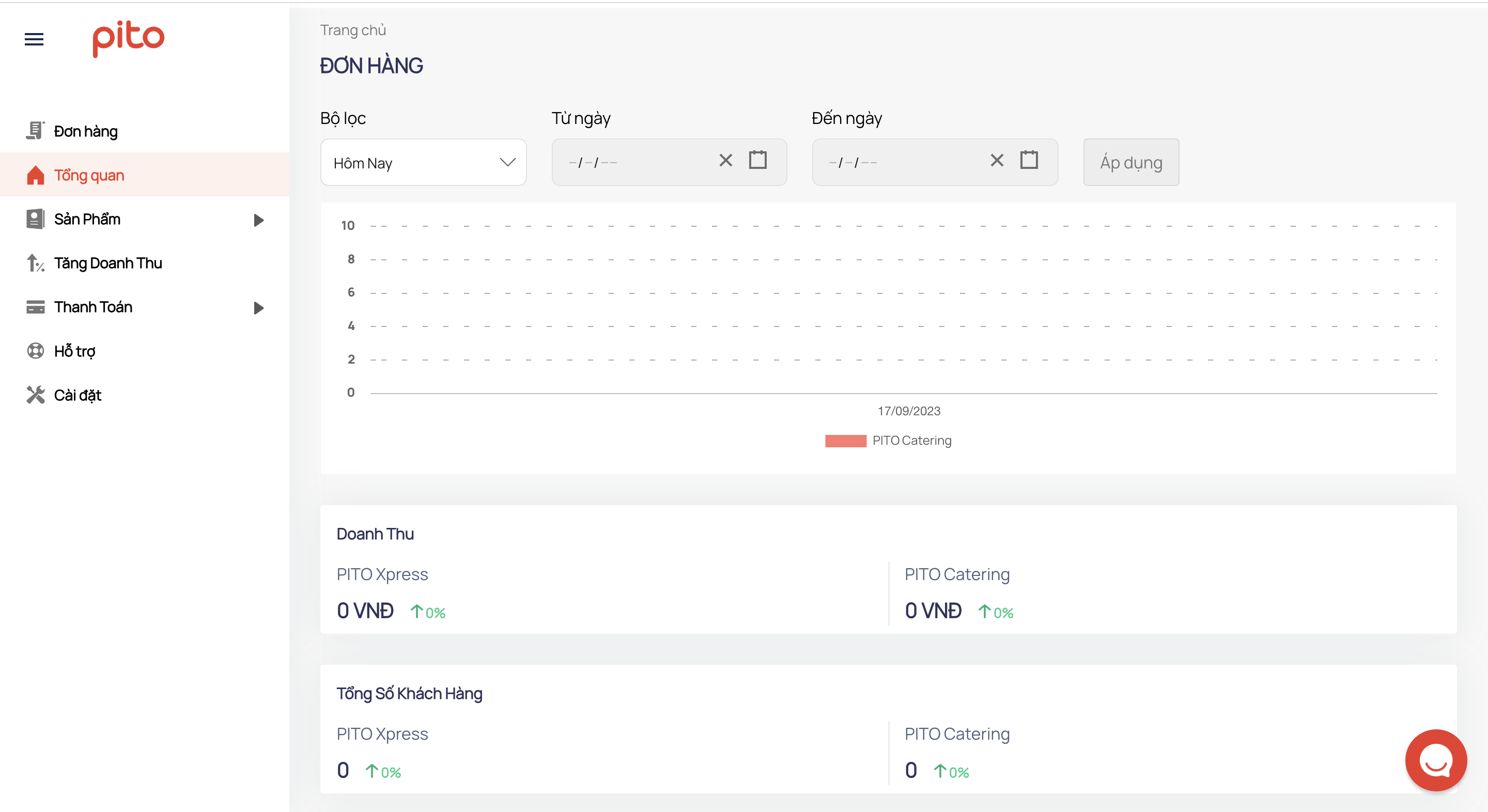Expand the Thanh Toán submenu arrow
The height and width of the screenshot is (812, 1488).
click(259, 308)
